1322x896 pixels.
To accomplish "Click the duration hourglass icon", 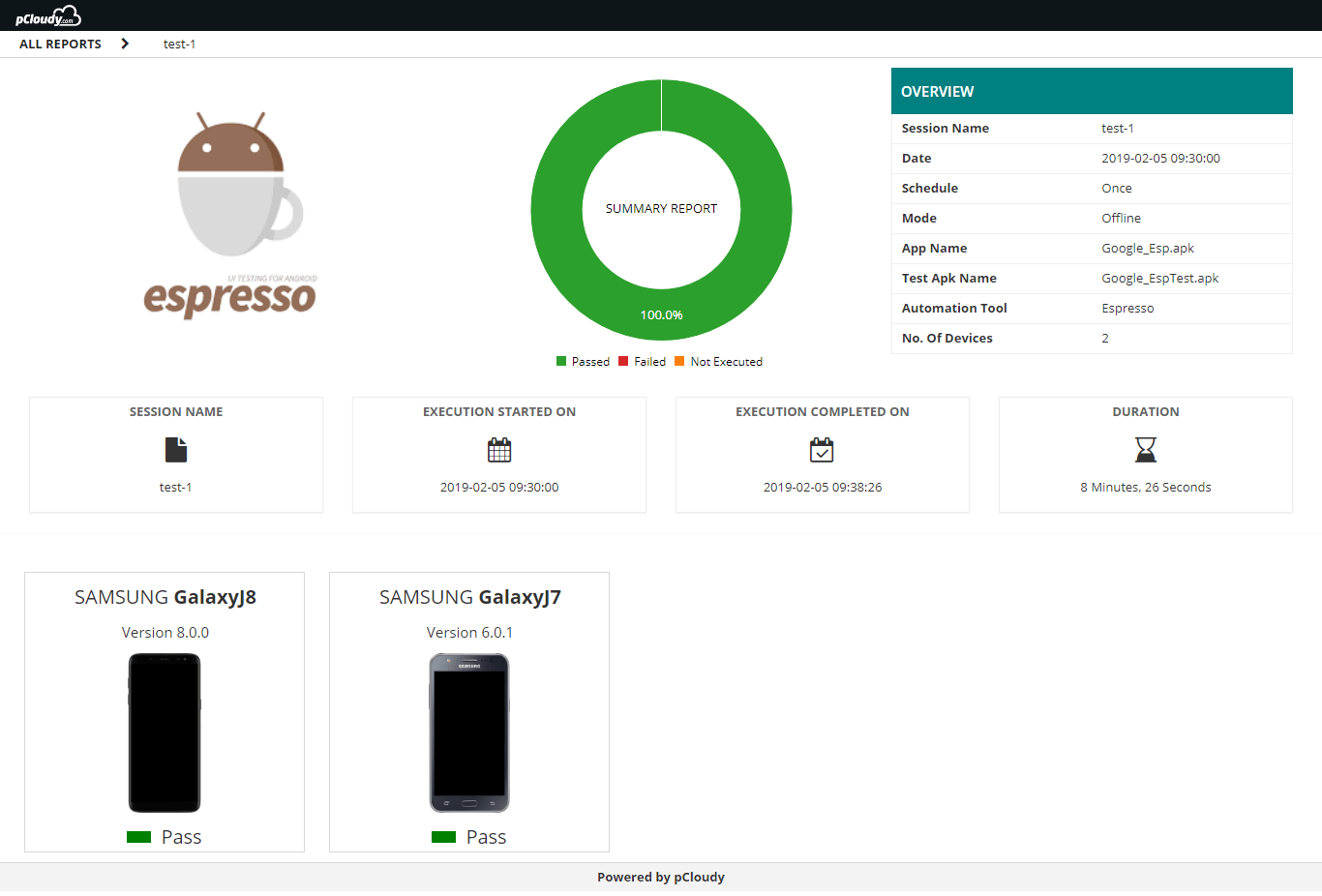I will pos(1146,450).
